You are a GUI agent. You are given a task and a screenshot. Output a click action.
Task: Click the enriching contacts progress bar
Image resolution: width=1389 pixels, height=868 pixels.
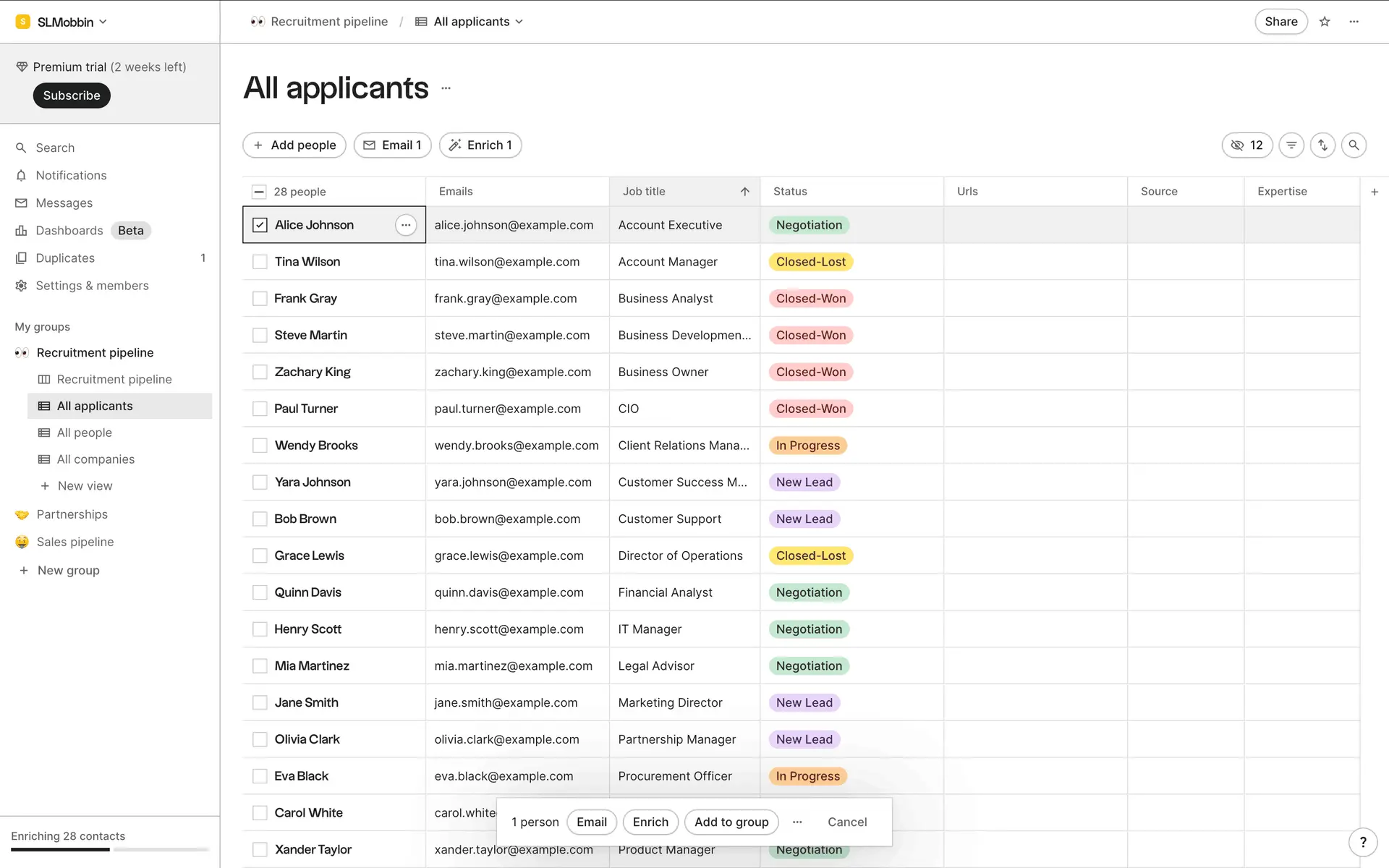coord(109,849)
